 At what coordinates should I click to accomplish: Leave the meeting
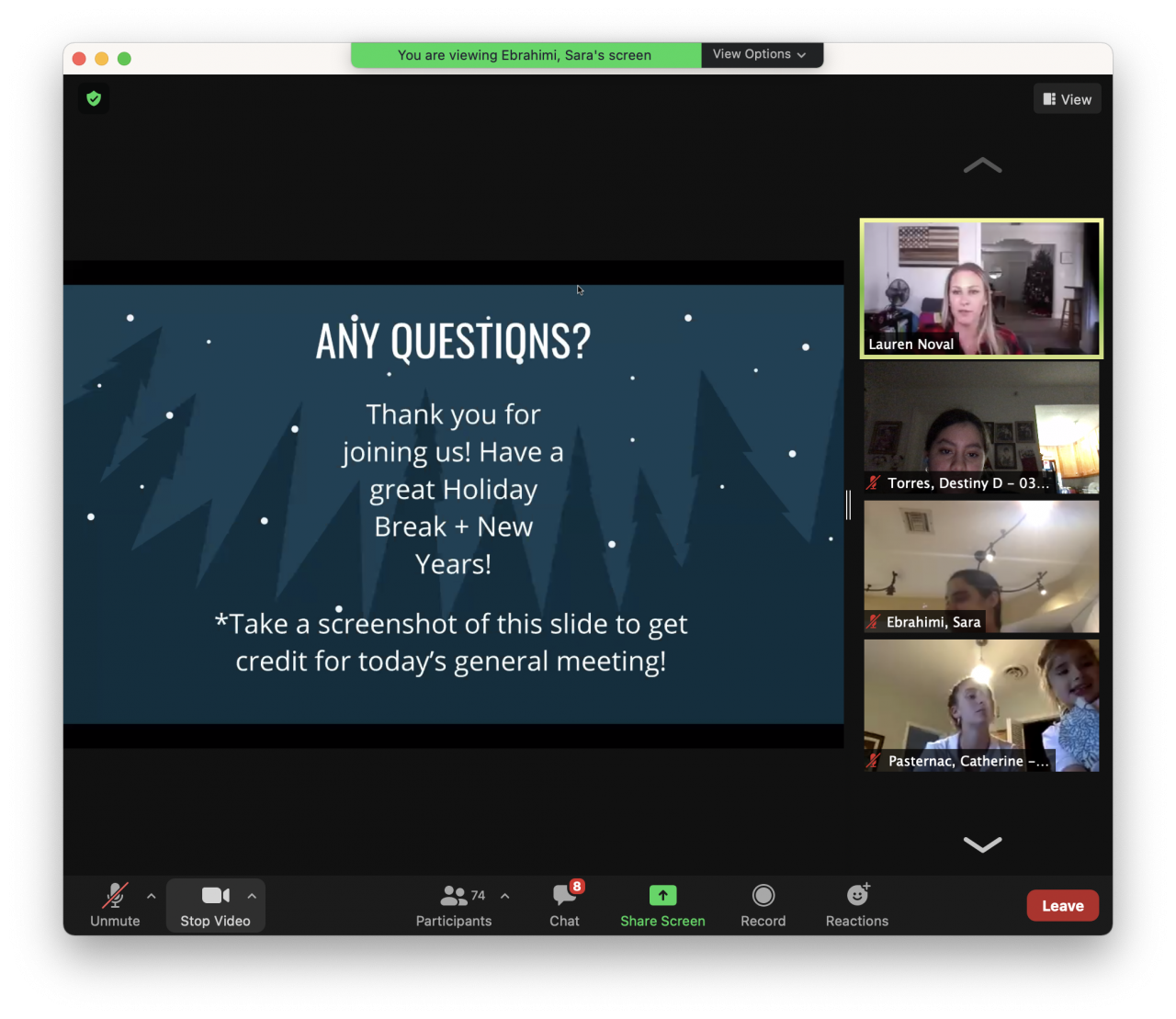coord(1063,906)
